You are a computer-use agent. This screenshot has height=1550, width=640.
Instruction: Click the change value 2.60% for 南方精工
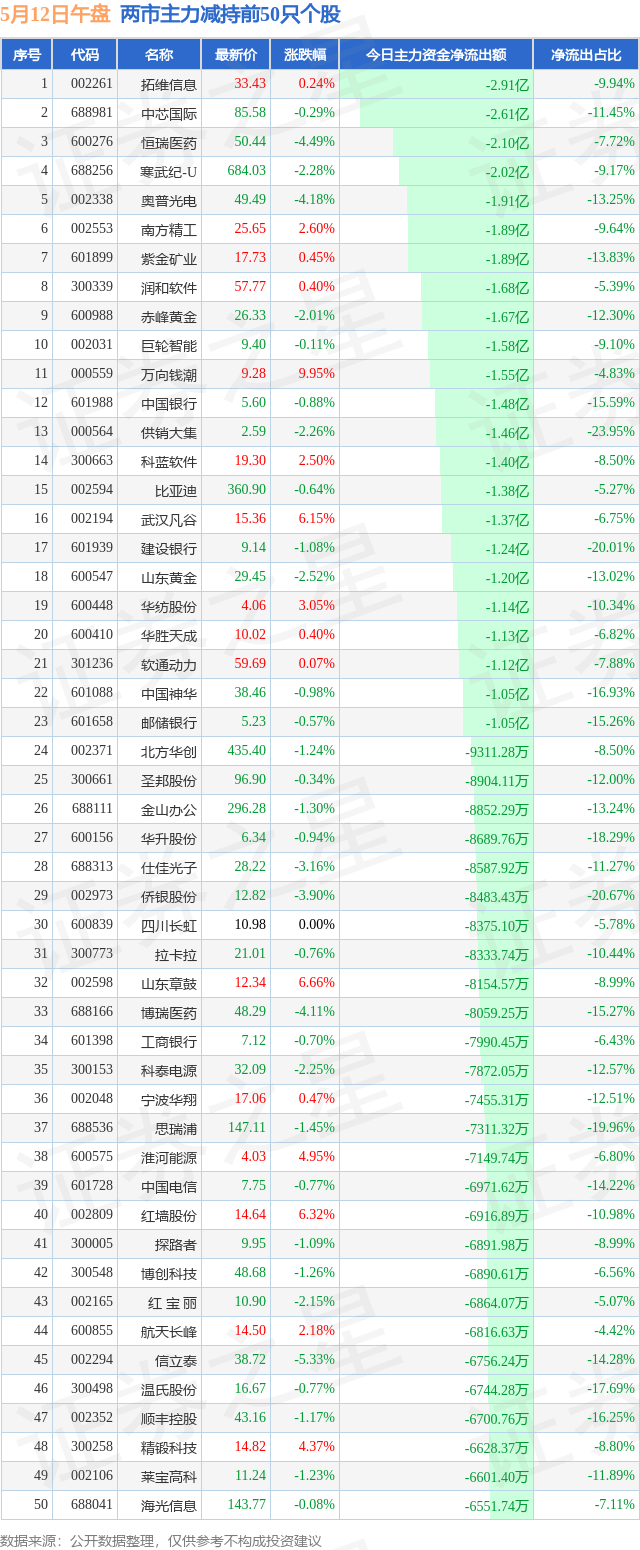[x=317, y=229]
